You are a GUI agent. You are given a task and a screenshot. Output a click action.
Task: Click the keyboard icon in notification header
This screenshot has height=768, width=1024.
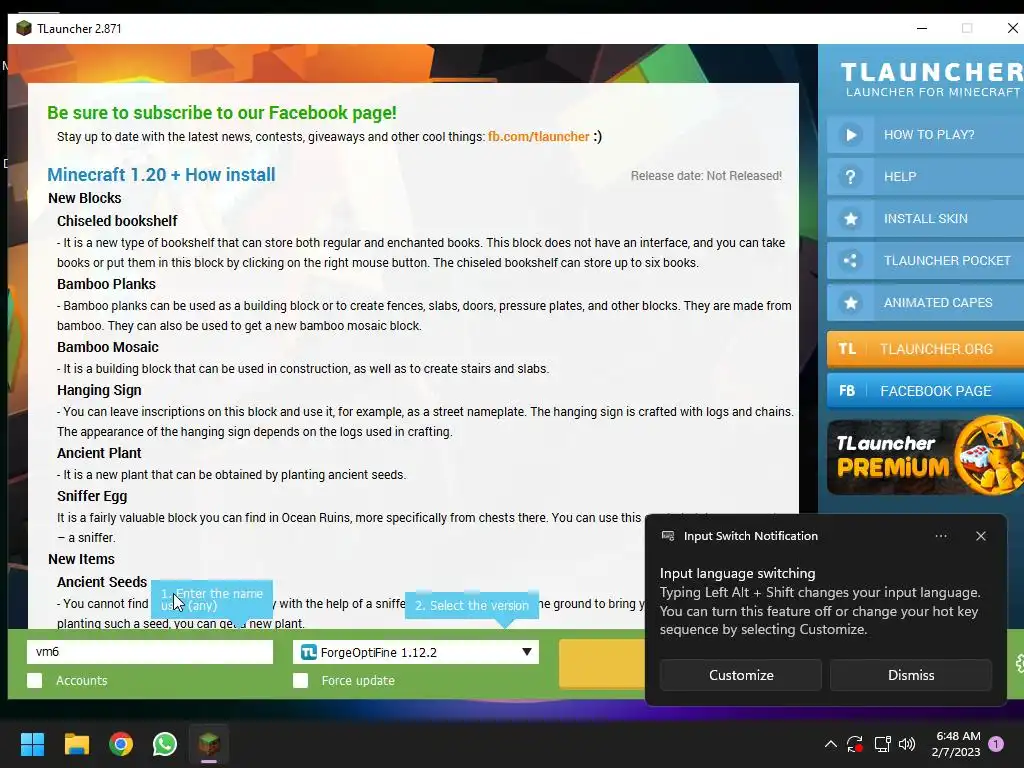click(x=668, y=536)
